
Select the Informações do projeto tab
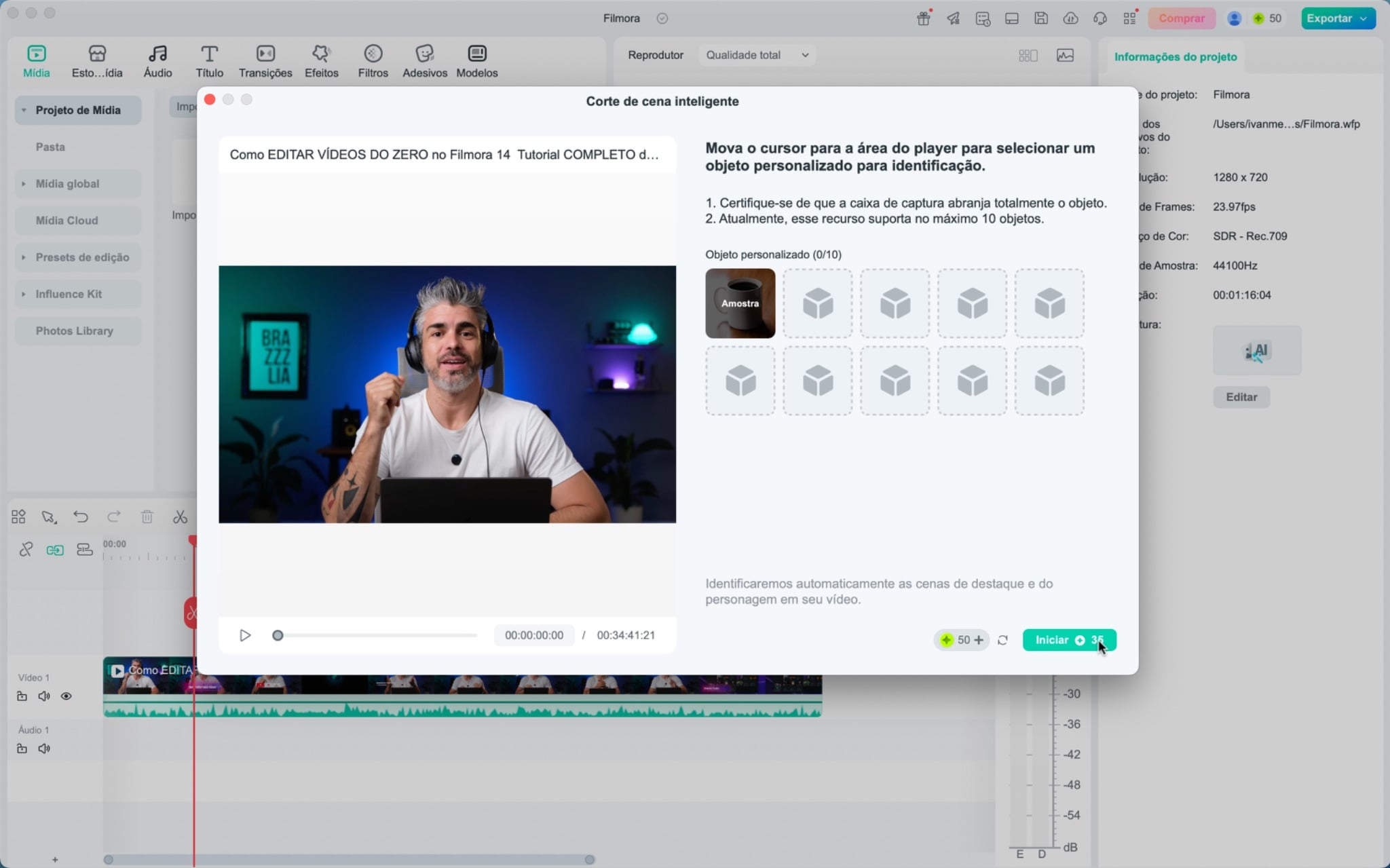pyautogui.click(x=1176, y=57)
